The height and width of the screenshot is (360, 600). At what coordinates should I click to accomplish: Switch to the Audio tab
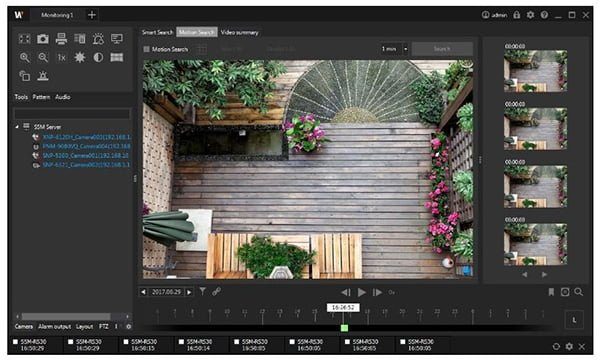click(63, 97)
